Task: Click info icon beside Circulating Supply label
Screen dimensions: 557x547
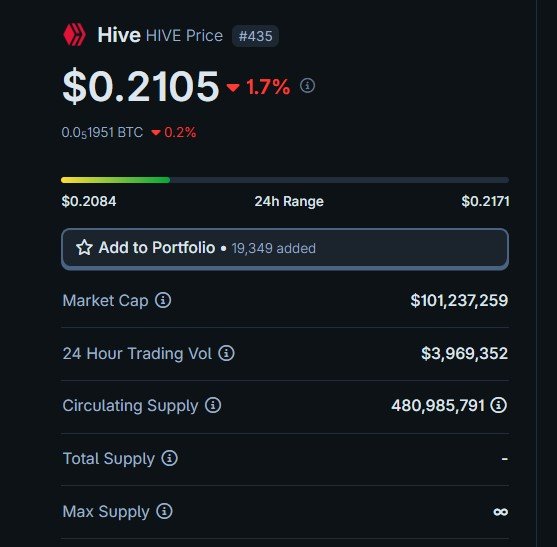Action: tap(213, 405)
